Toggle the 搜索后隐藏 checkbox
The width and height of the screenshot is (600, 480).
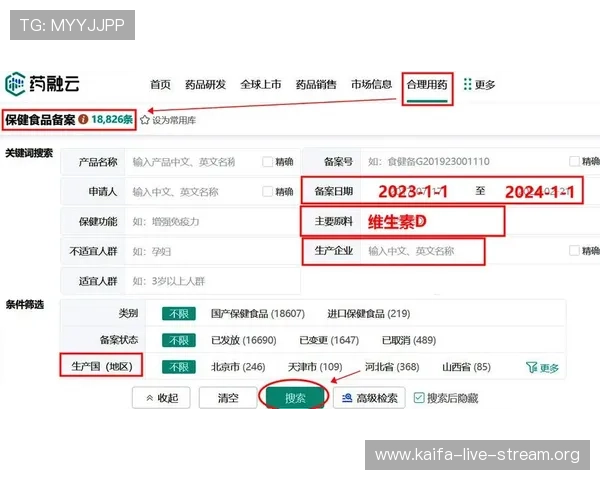419,398
